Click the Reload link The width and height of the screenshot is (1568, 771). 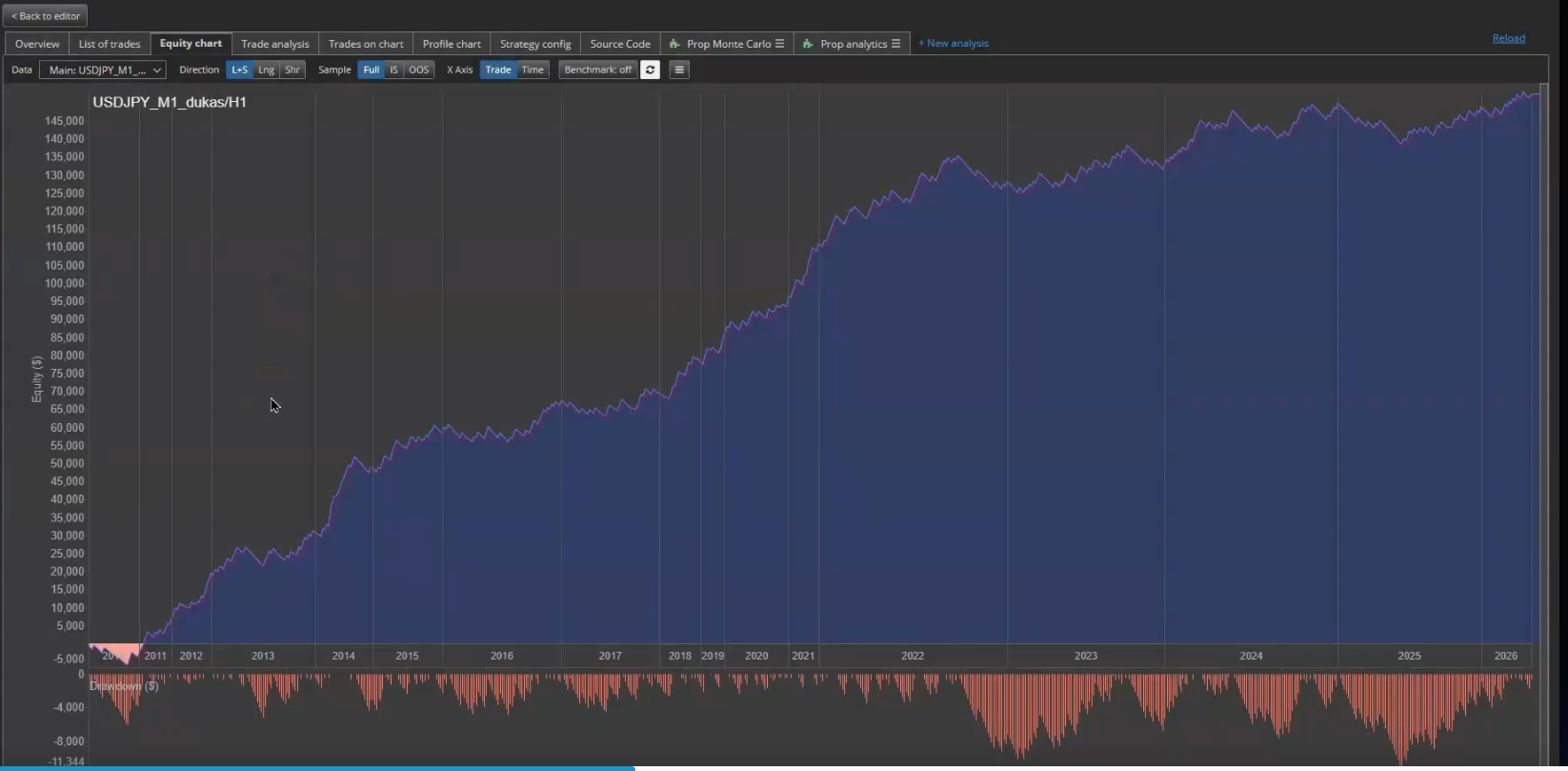(x=1508, y=38)
